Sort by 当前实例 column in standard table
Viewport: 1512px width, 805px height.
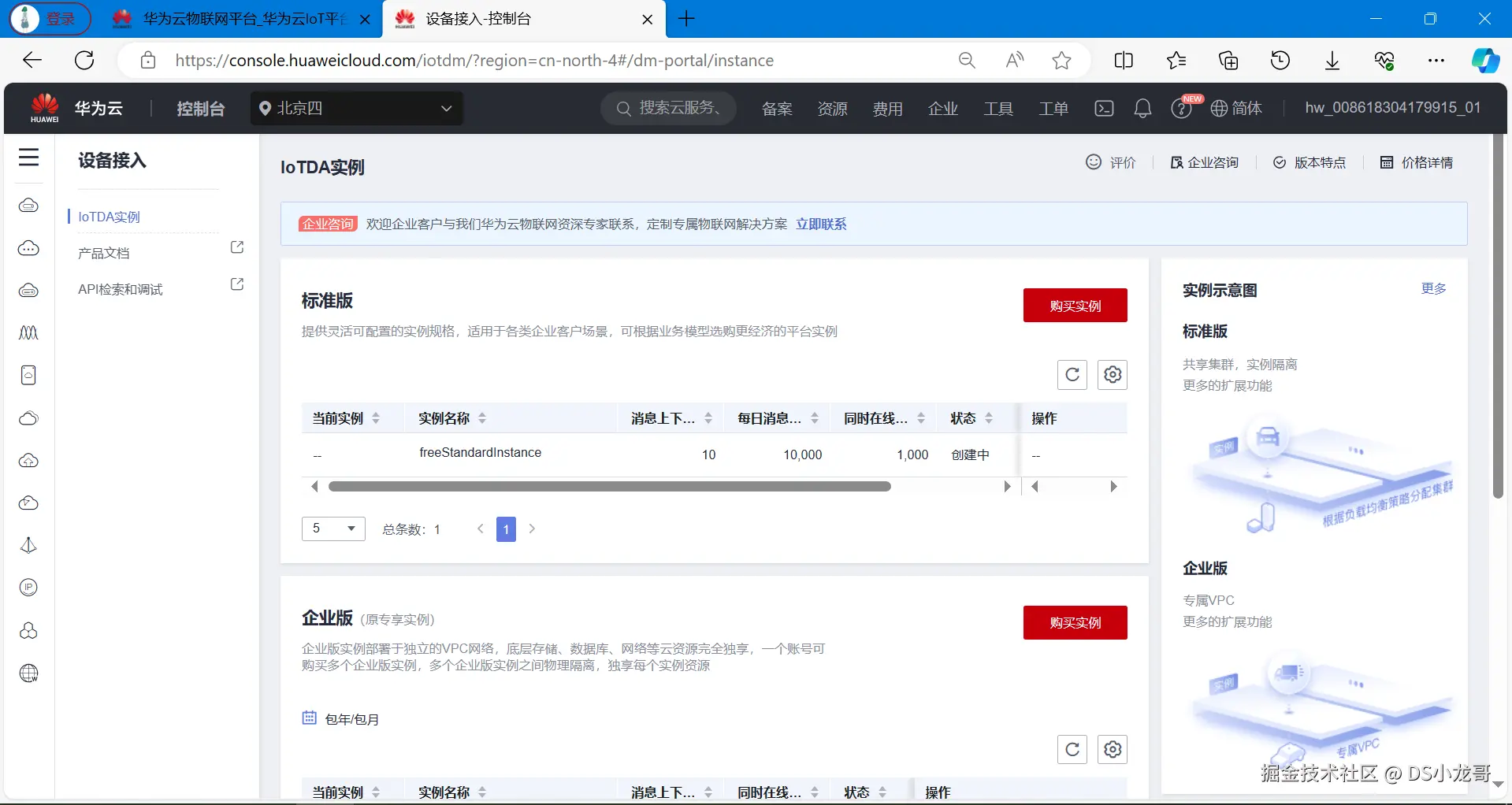[x=376, y=418]
